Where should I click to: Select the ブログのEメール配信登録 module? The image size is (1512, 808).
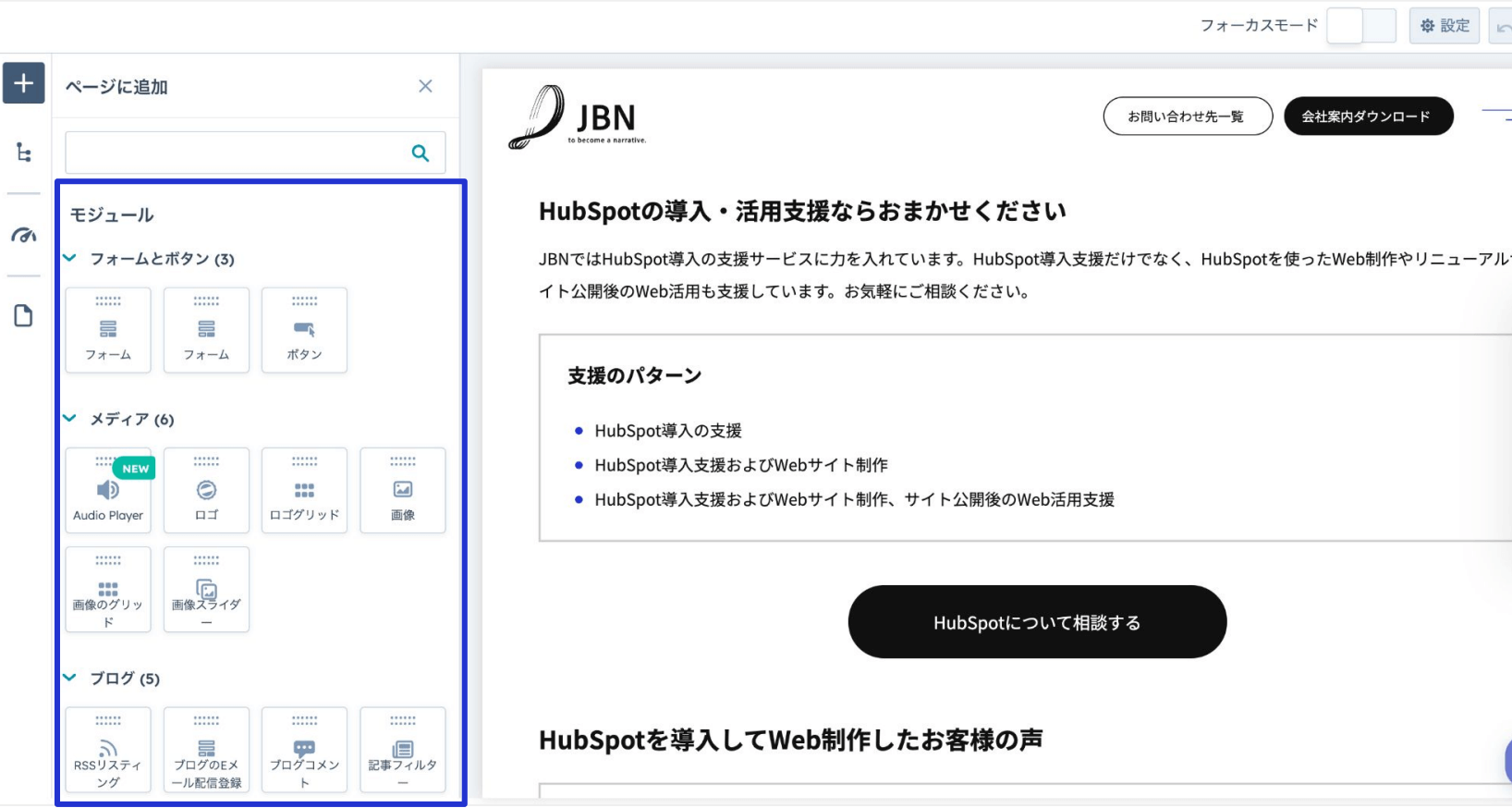coord(206,750)
